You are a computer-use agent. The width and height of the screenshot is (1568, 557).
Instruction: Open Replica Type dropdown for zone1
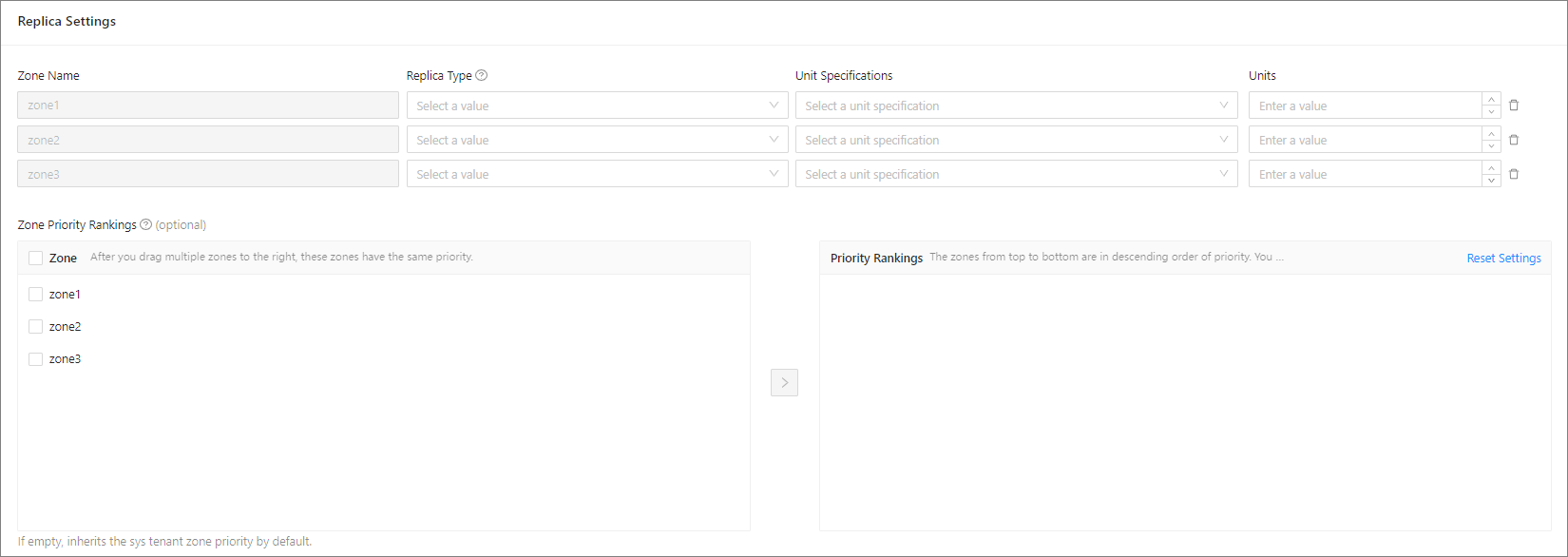pyautogui.click(x=597, y=106)
